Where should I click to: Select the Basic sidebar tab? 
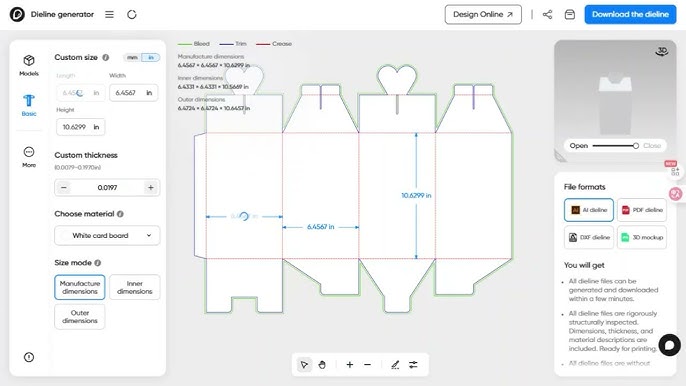29,105
